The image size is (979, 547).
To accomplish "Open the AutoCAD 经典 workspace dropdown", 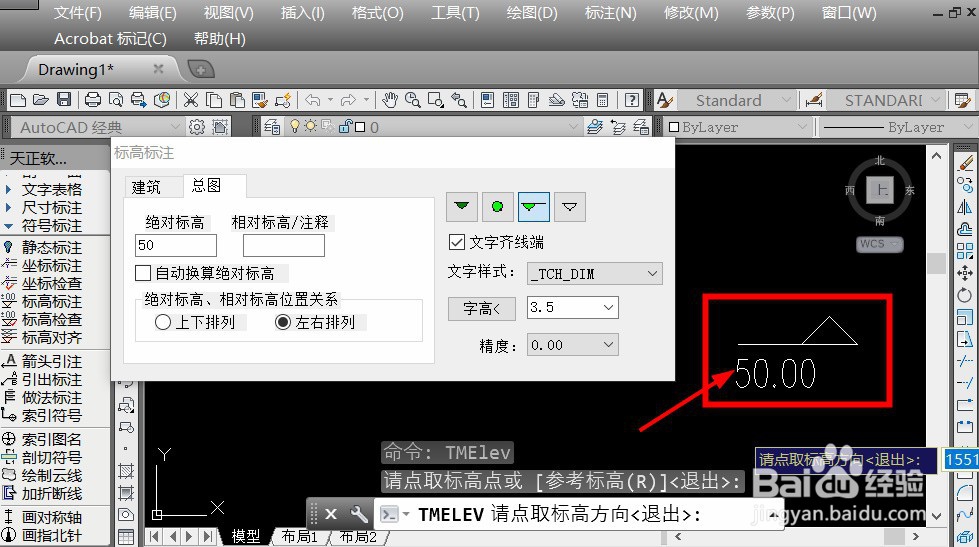I will pos(175,127).
